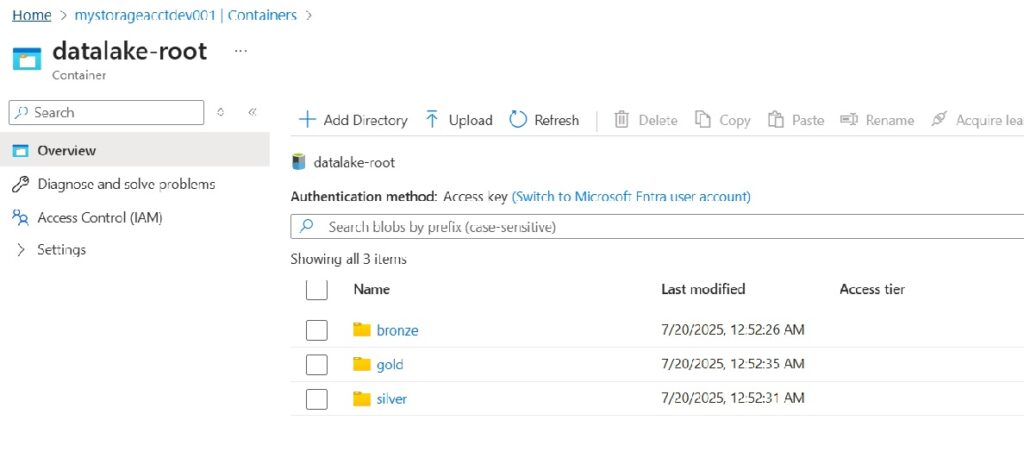
Task: Click the Paste label
Action: tap(808, 120)
